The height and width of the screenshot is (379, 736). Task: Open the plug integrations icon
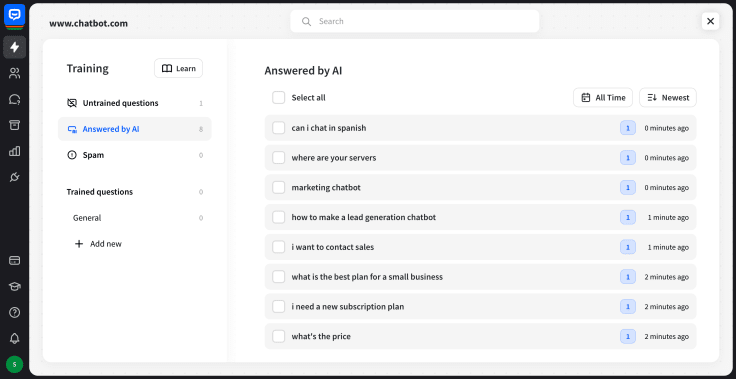(15, 177)
